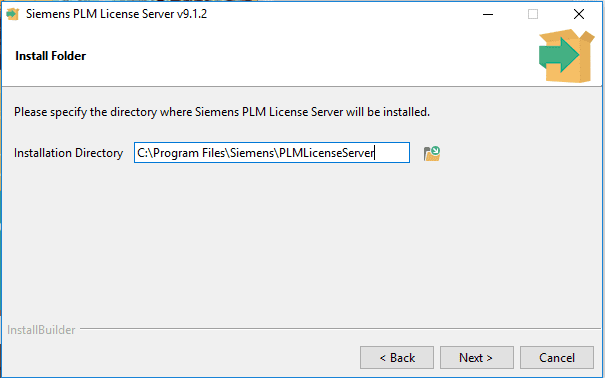Click the separator line next to InstallBuilder
This screenshot has height=378, width=605.
pos(340,329)
